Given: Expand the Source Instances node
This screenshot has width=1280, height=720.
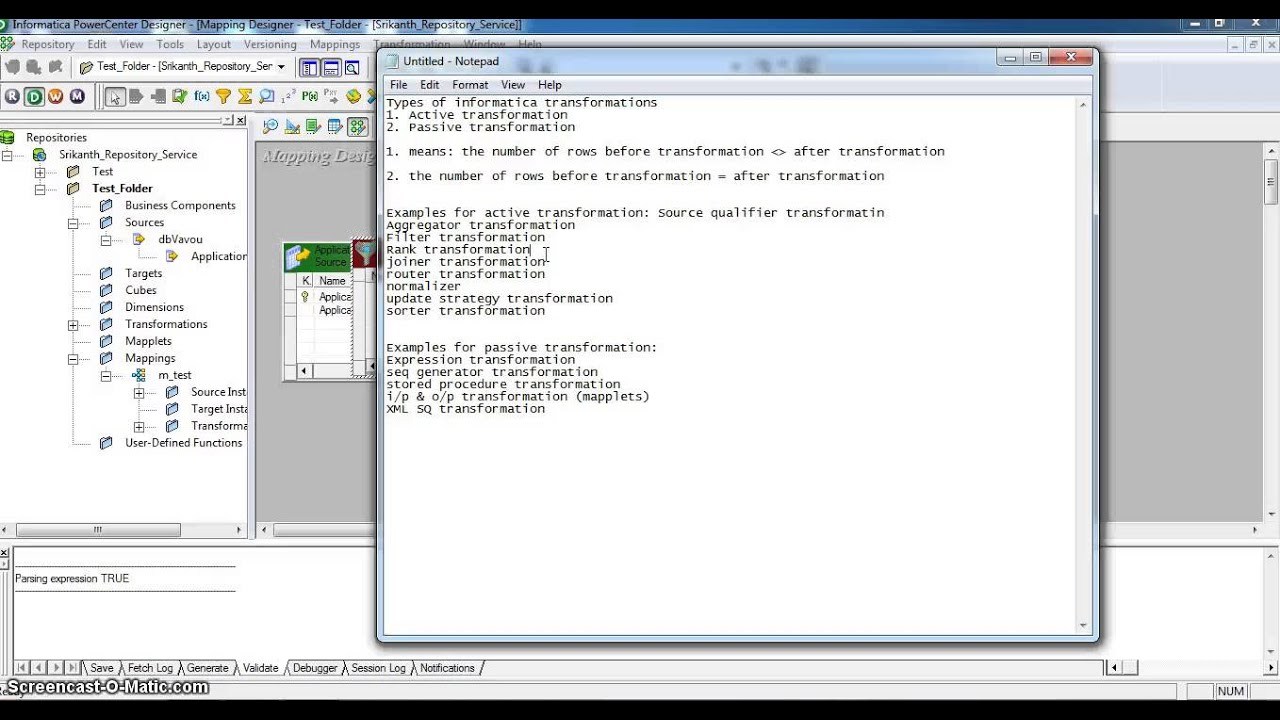Looking at the screenshot, I should [139, 393].
